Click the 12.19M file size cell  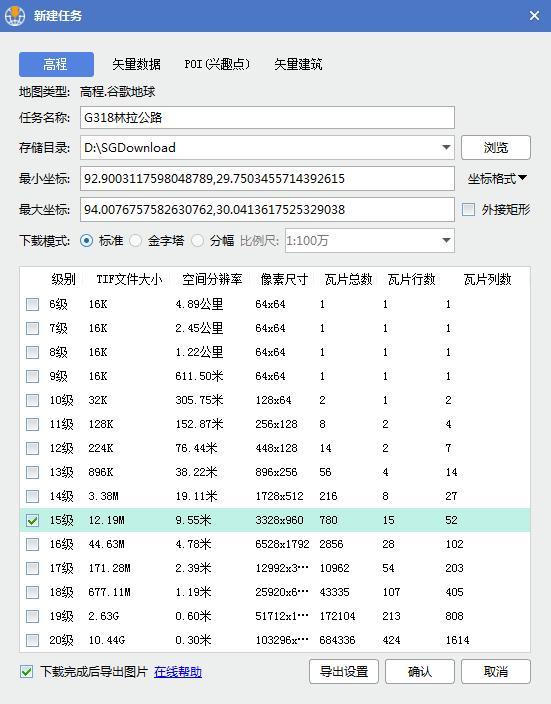[x=106, y=520]
